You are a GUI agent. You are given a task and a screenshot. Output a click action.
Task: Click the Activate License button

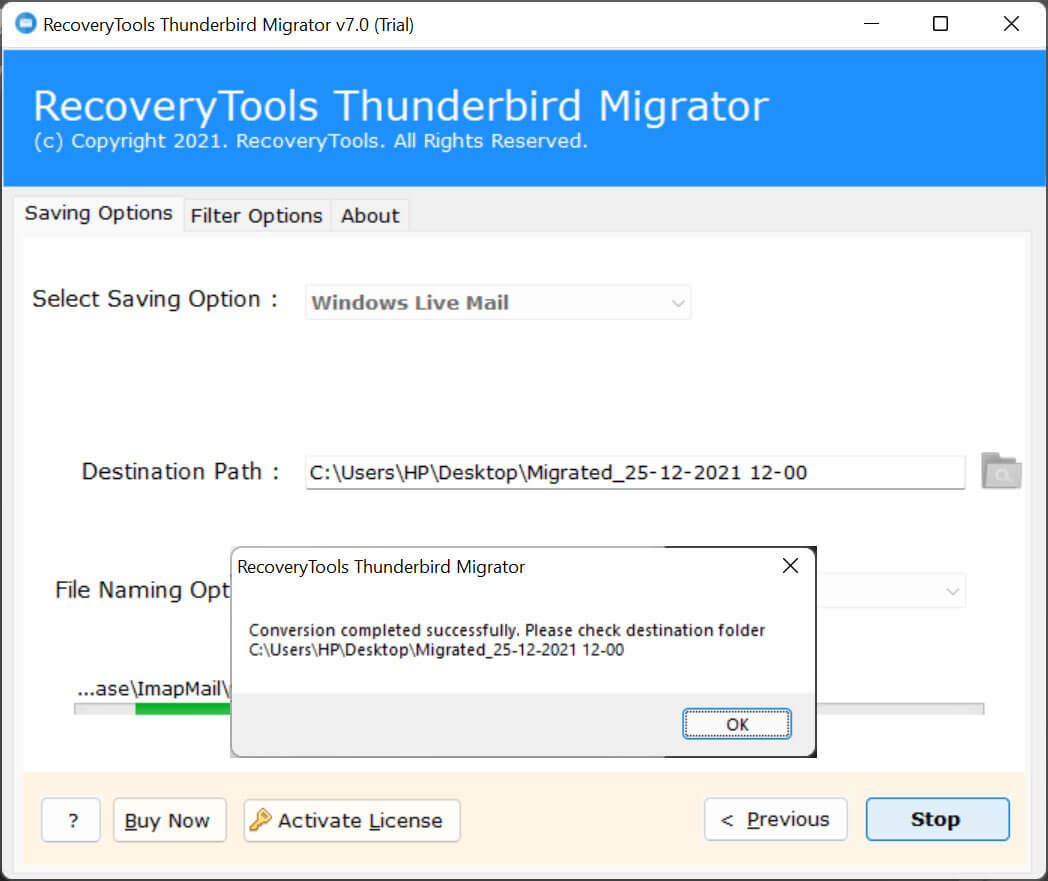pos(352,820)
